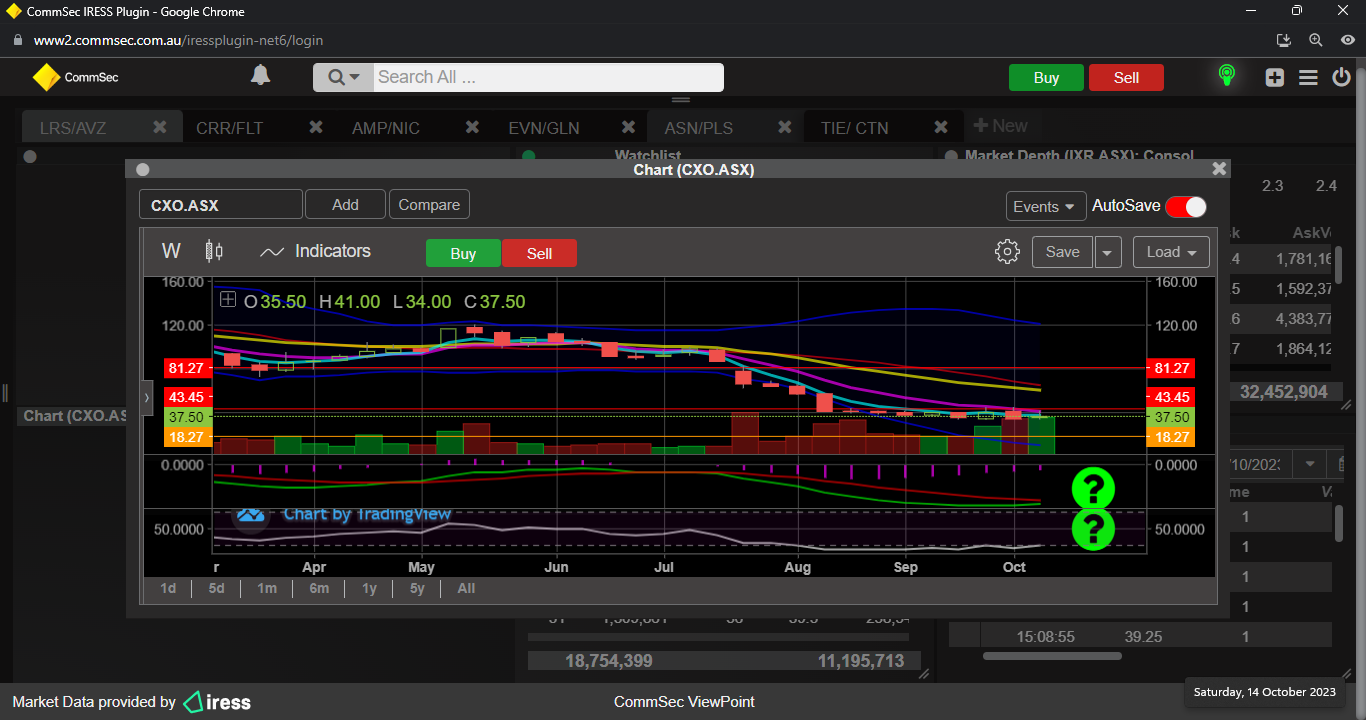Click the chart window link dot icon

coord(142,170)
